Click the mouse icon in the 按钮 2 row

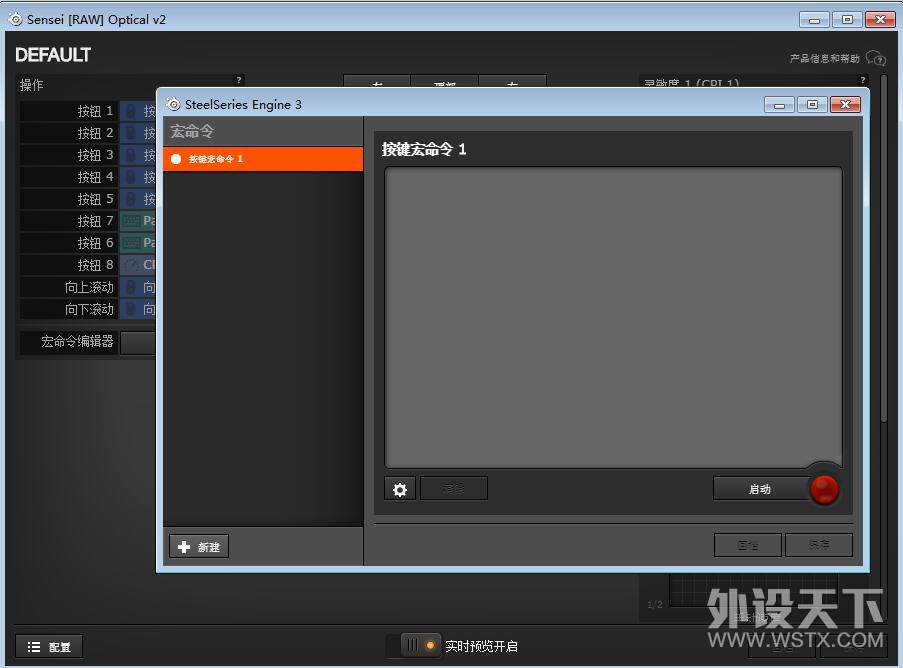tap(131, 133)
